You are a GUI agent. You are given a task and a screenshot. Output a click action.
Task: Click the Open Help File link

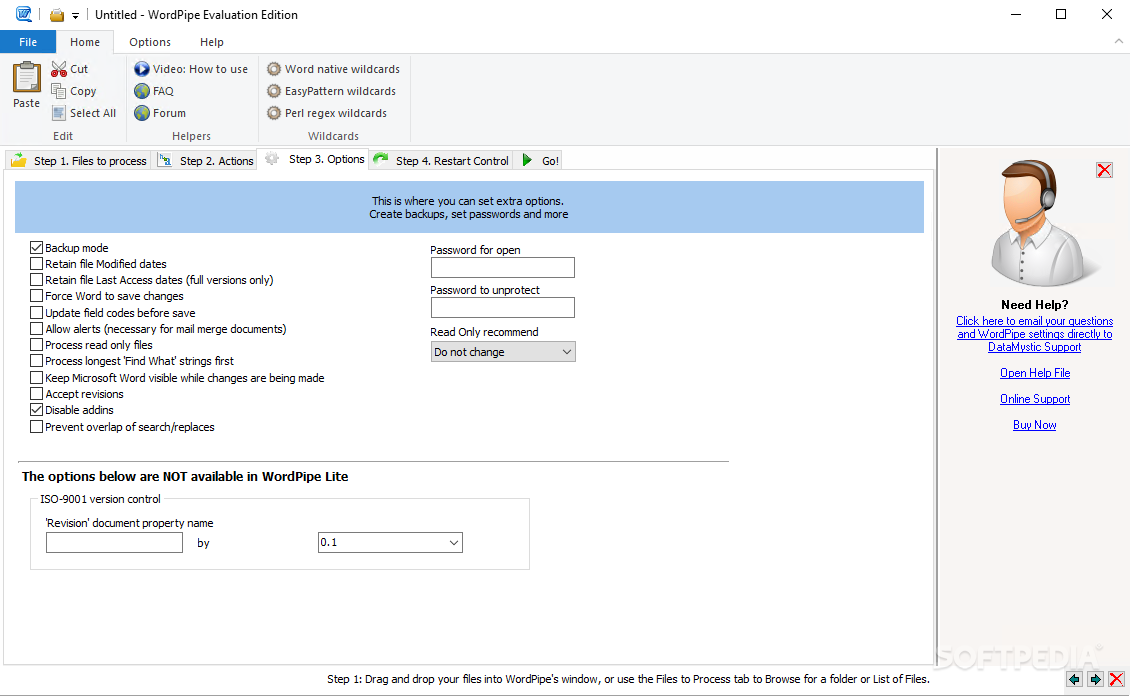[x=1035, y=372]
